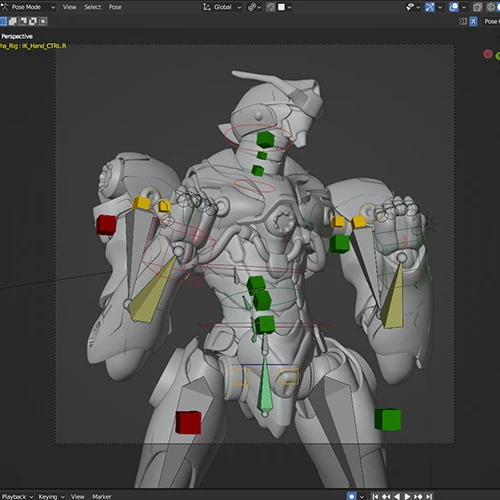
Task: Open the Select menu in the header
Action: (x=92, y=7)
